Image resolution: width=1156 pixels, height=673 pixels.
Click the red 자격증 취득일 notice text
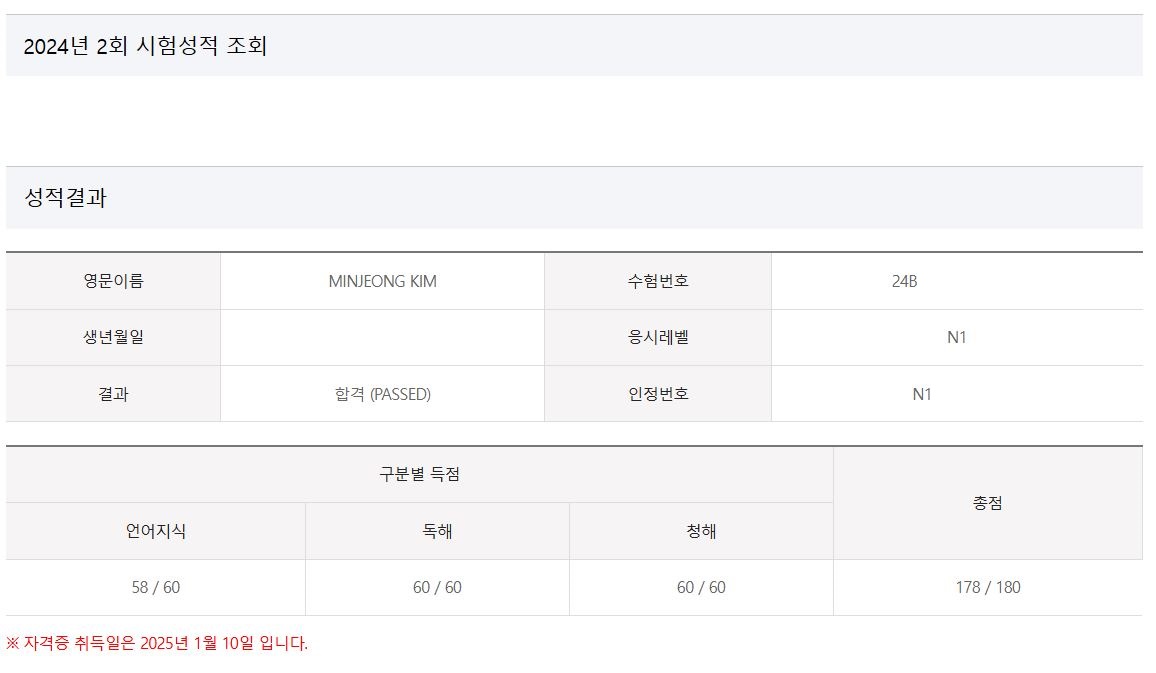coord(157,643)
